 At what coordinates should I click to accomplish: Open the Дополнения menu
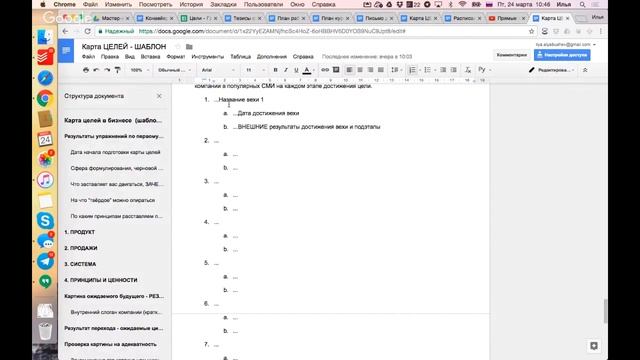272,57
